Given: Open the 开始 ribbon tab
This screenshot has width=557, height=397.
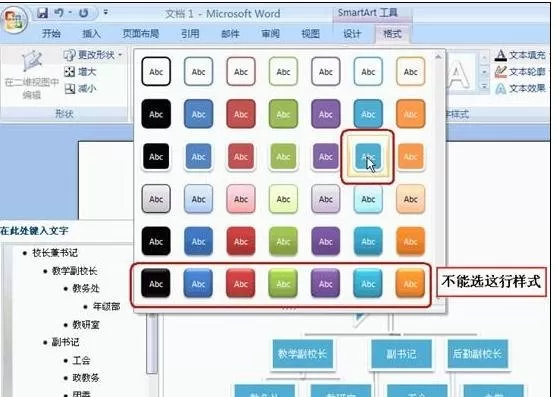Looking at the screenshot, I should [x=51, y=34].
